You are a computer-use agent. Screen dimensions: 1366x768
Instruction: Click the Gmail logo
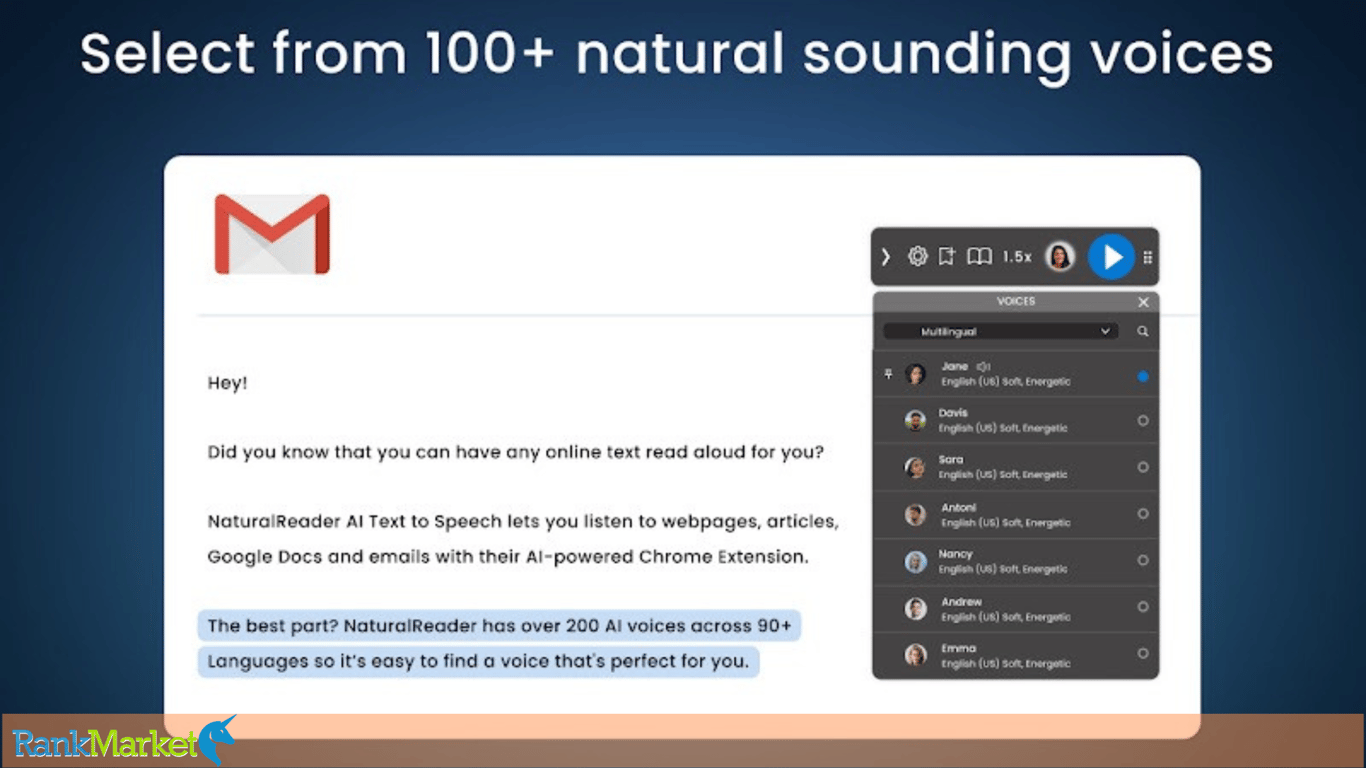[x=272, y=234]
